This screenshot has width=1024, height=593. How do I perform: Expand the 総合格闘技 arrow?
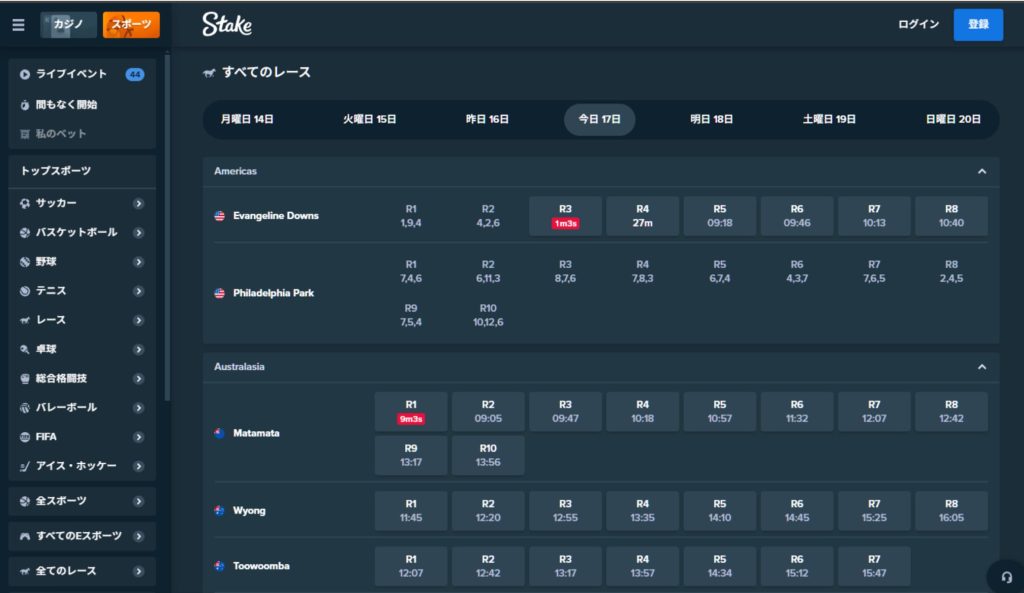click(138, 379)
